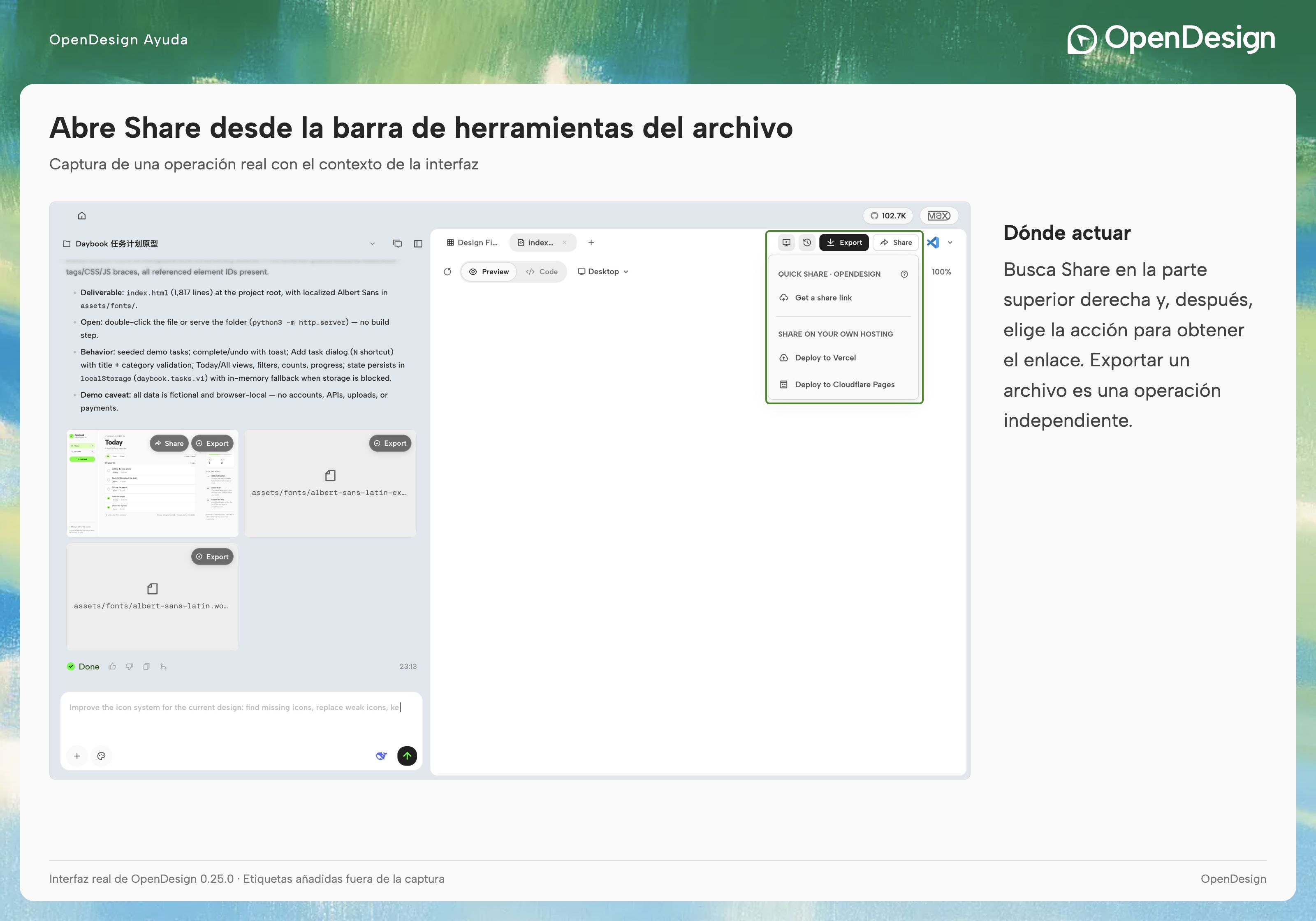Click the black Export toolbar button
Screen dimensions: 1316x921
(x=844, y=243)
